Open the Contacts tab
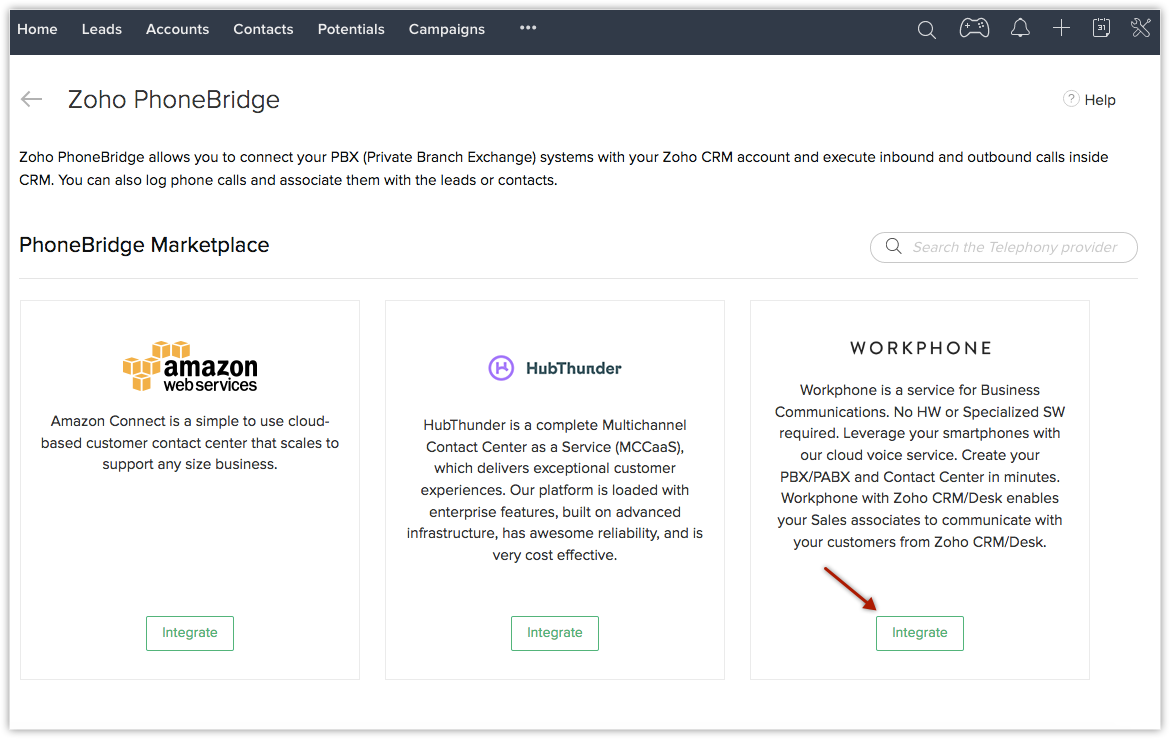 pyautogui.click(x=263, y=29)
